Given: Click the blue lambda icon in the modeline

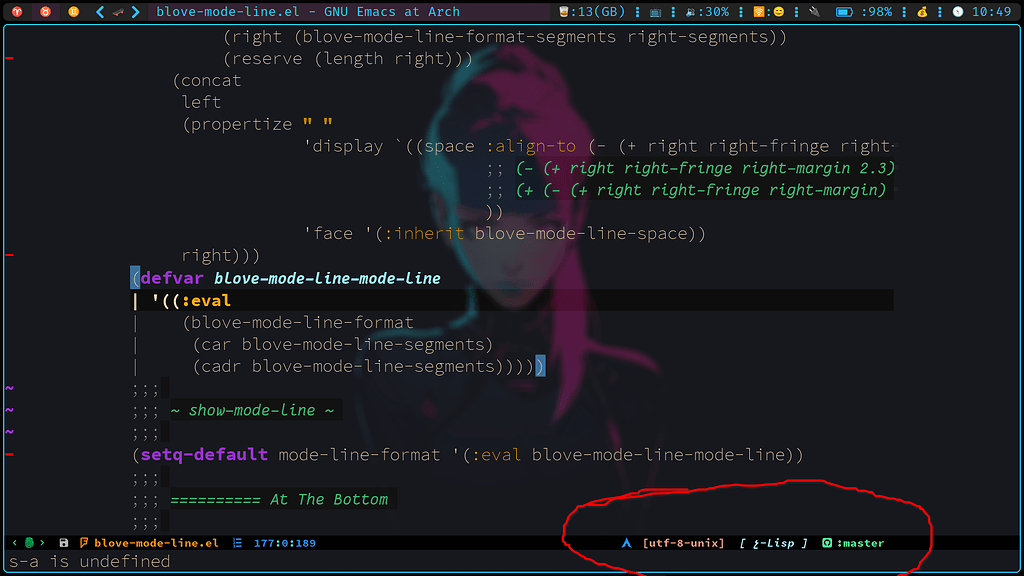Looking at the screenshot, I should (626, 543).
